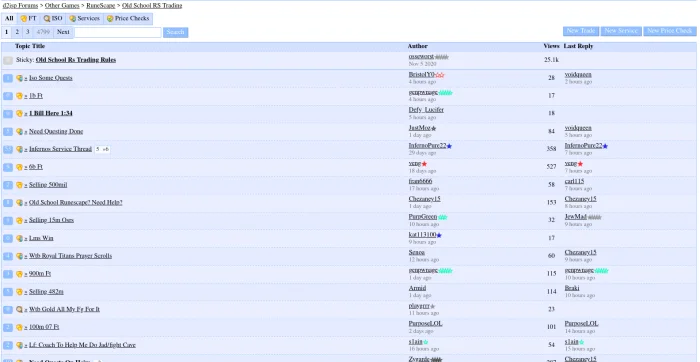Open the Iso Some Quests topic
Viewport: 700px width, 362px height.
(x=50, y=78)
